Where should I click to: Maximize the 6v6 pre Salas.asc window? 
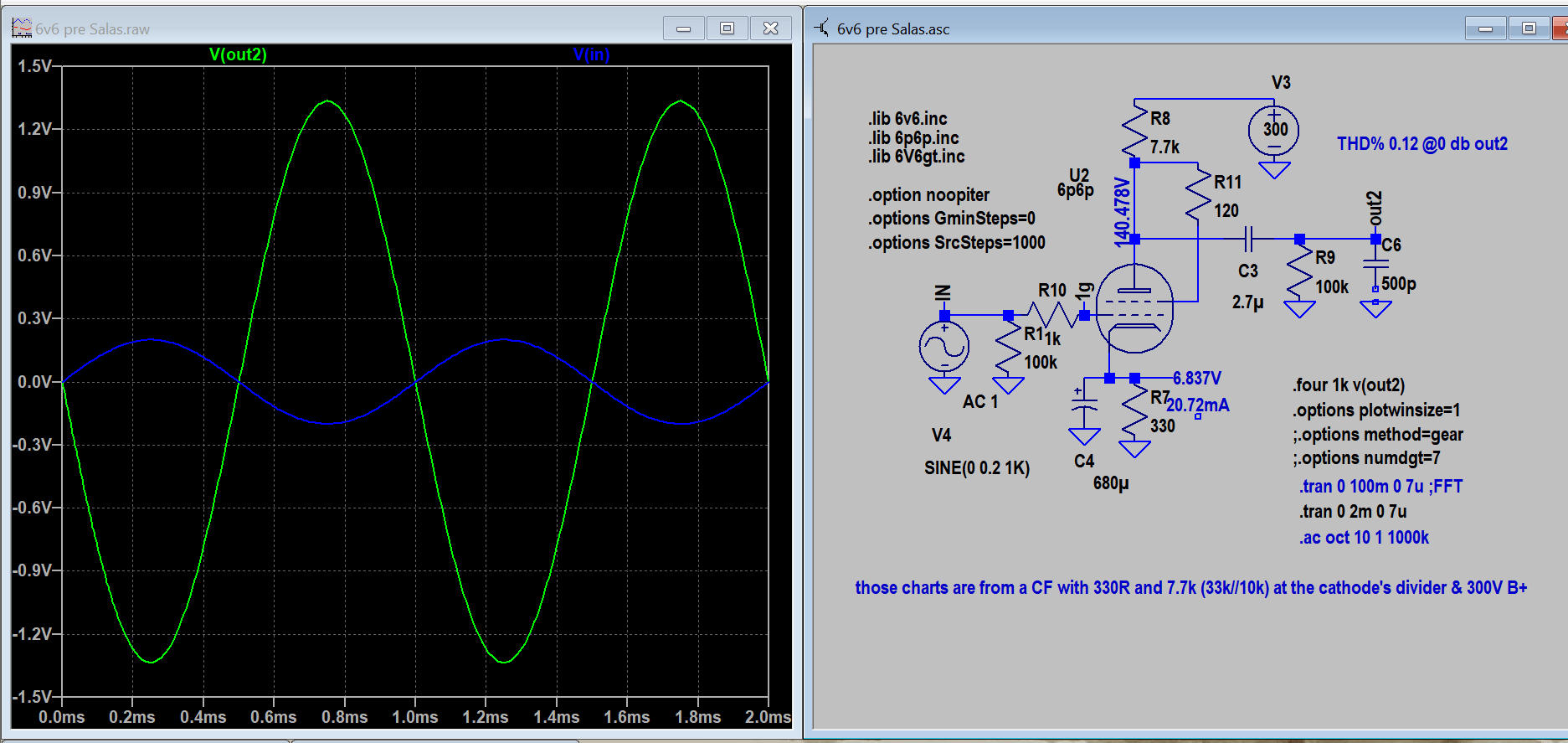tap(1529, 28)
